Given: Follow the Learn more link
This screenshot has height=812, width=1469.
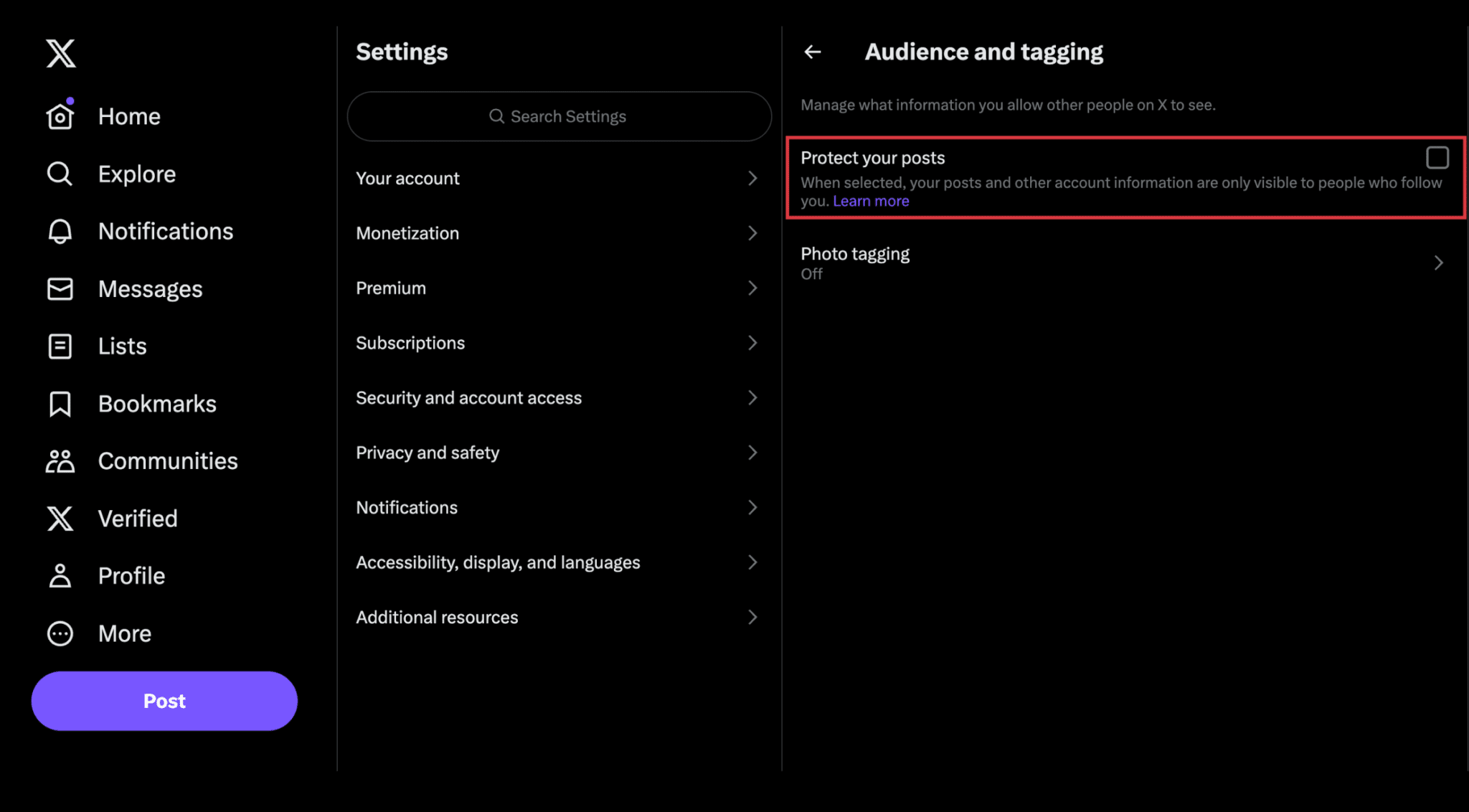Looking at the screenshot, I should (x=871, y=202).
